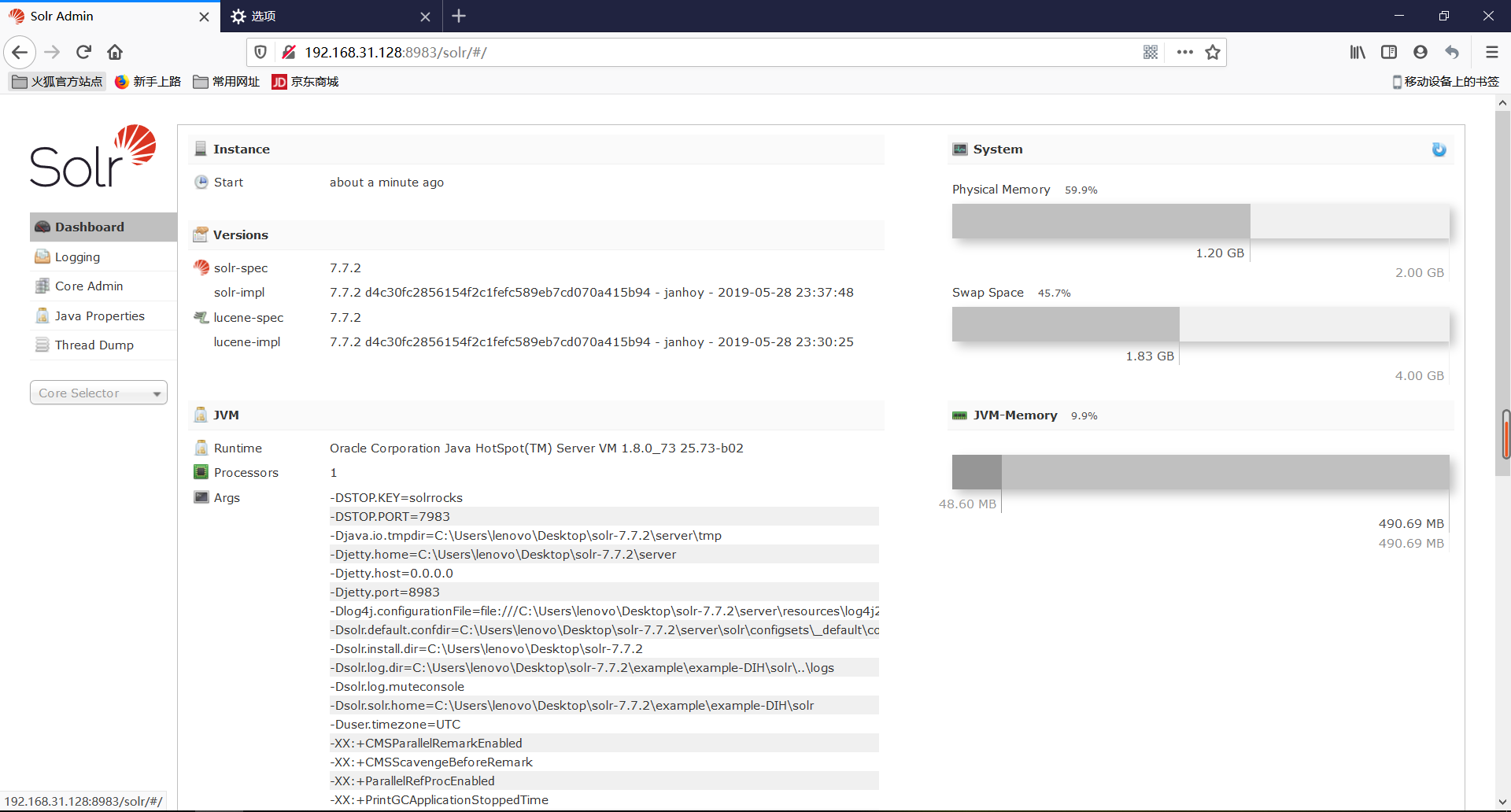Open a new browser tab

point(459,16)
